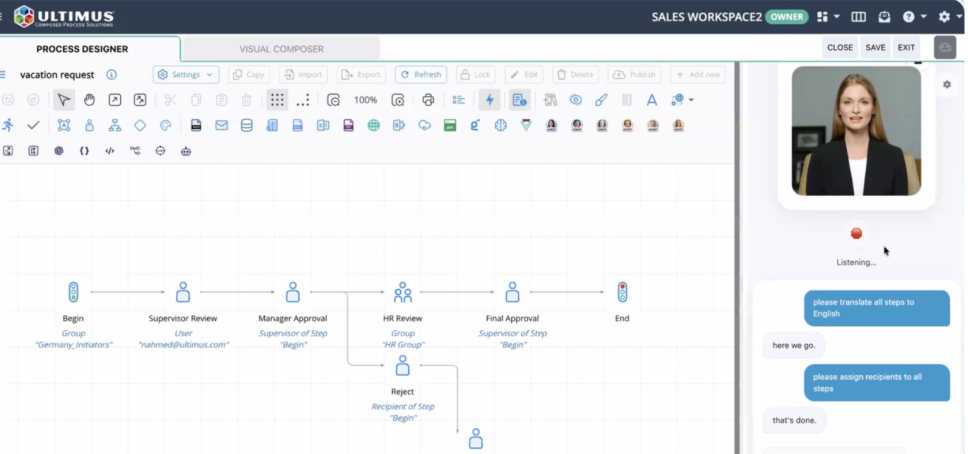This screenshot has width=968, height=454.
Task: Switch to the Visual Composer tab
Action: coord(282,49)
